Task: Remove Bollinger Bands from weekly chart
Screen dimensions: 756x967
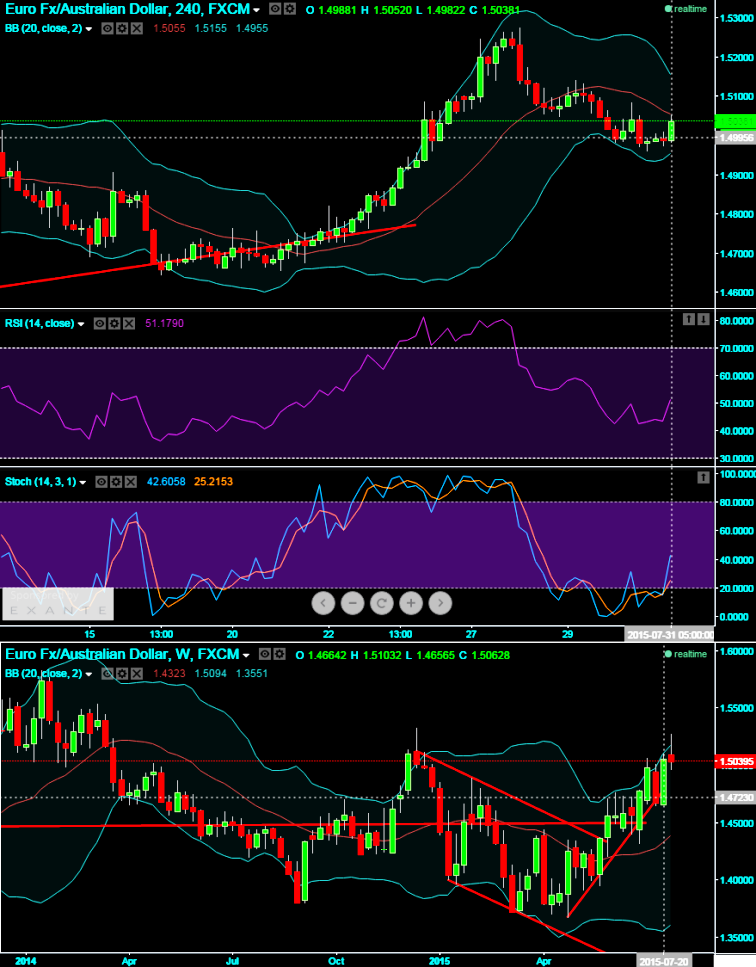Action: (136, 673)
